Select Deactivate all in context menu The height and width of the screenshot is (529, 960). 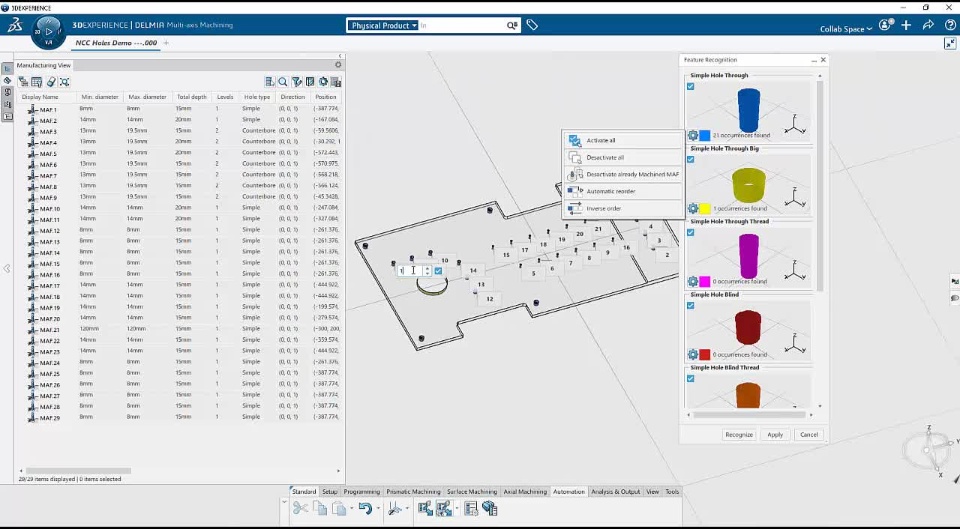point(623,157)
